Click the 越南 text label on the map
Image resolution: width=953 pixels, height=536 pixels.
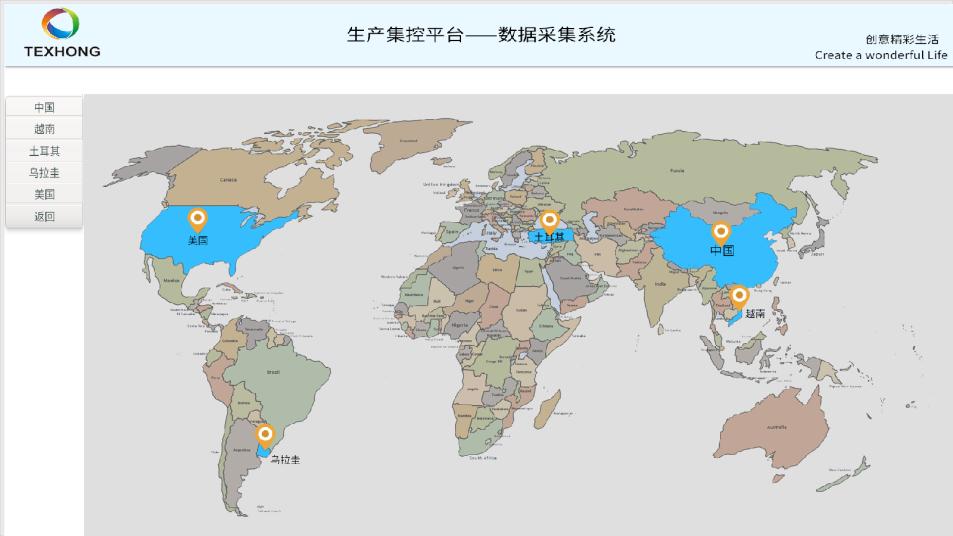pos(755,313)
